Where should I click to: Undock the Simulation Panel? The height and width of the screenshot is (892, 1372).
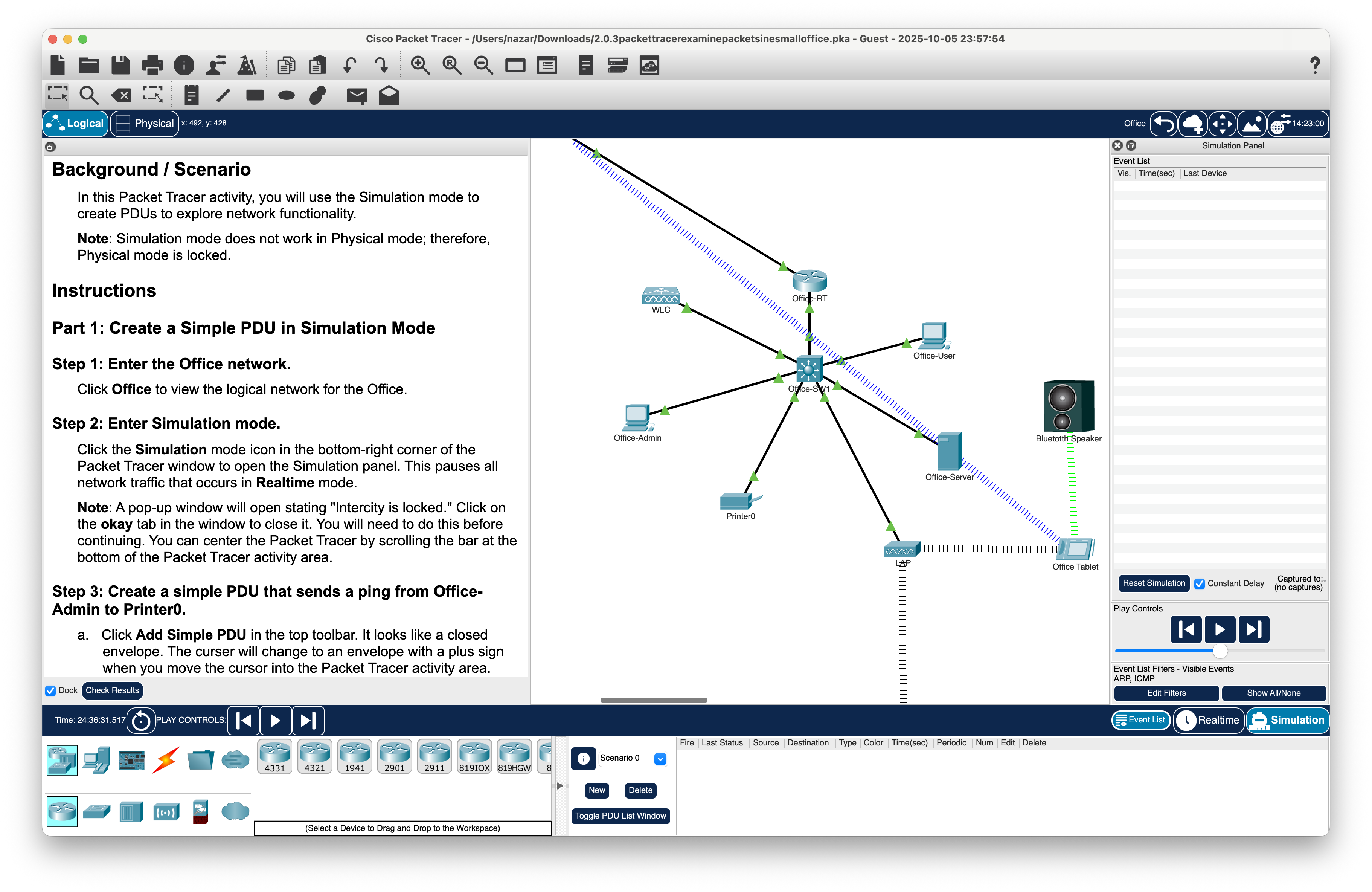click(x=1131, y=146)
